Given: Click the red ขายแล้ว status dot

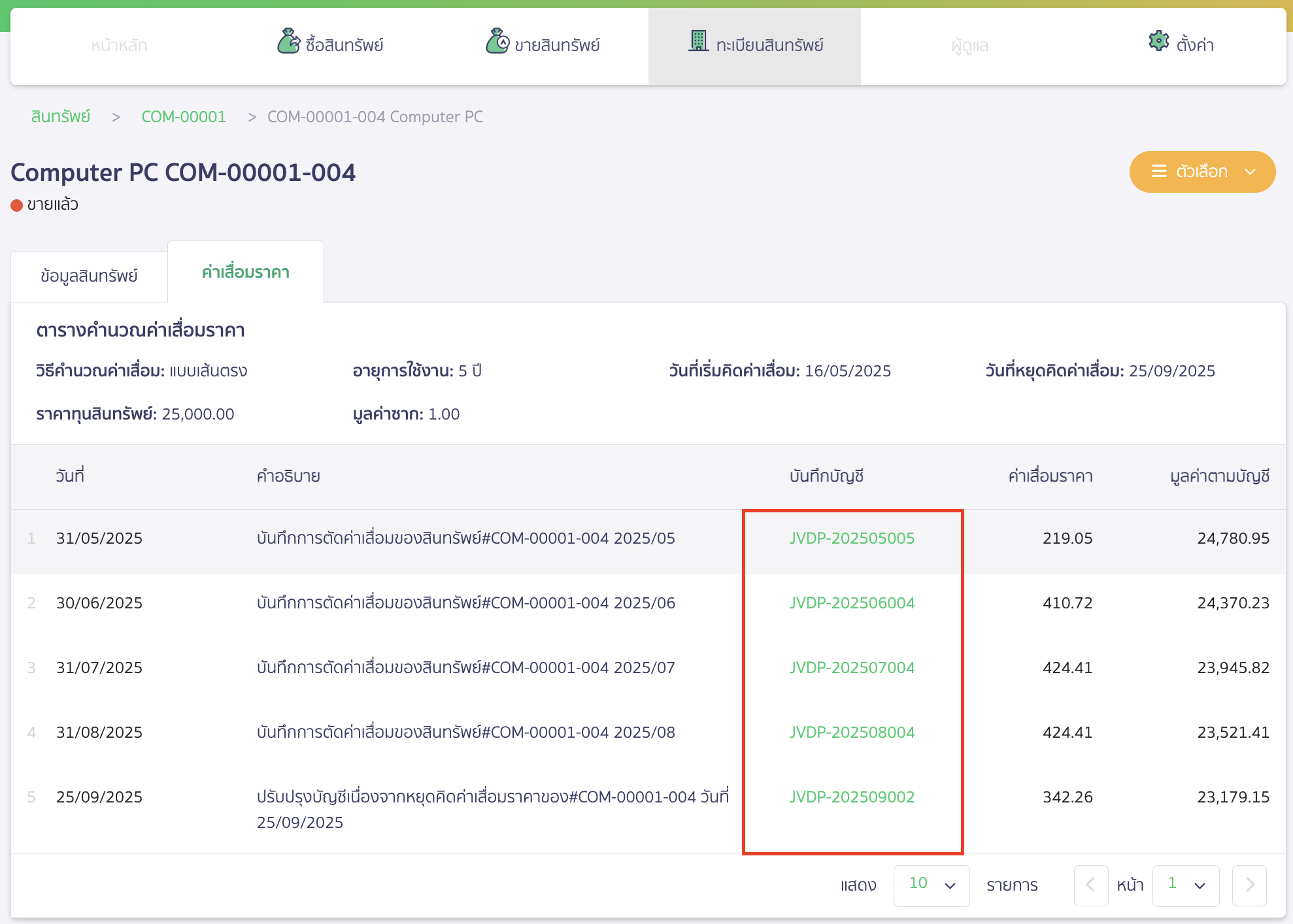Looking at the screenshot, I should [17, 205].
